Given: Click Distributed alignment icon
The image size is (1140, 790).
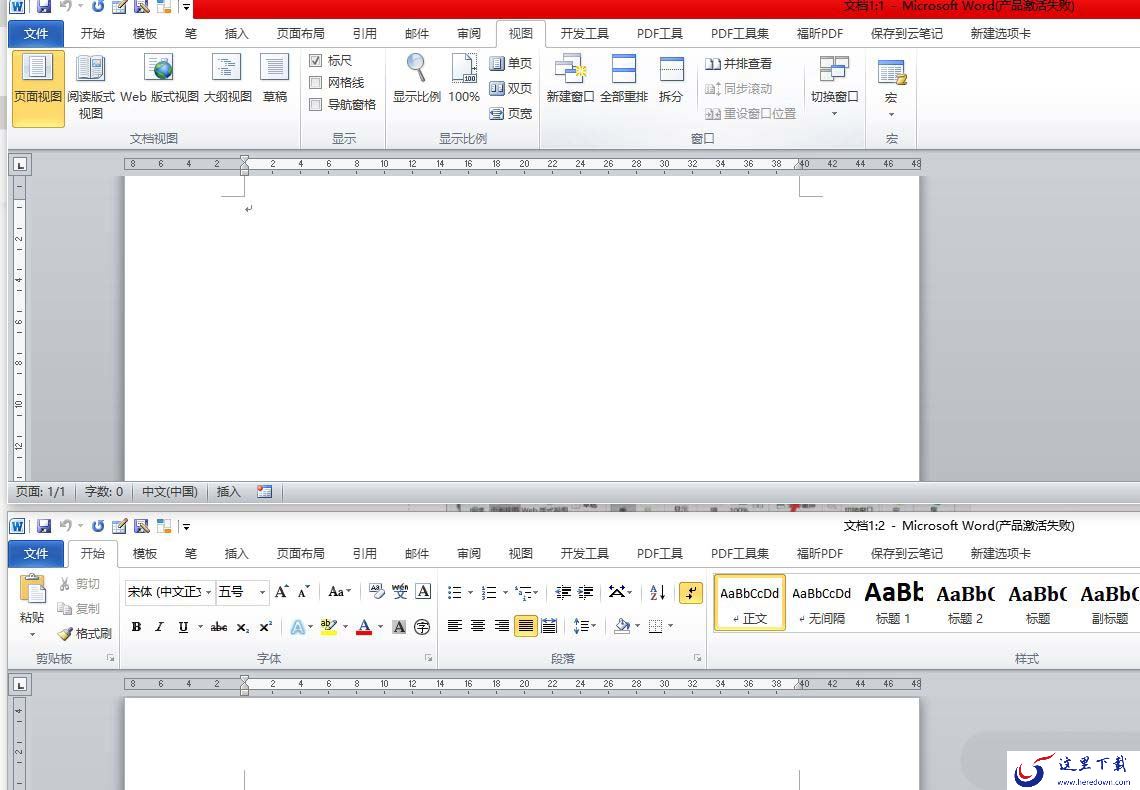Looking at the screenshot, I should point(549,626).
